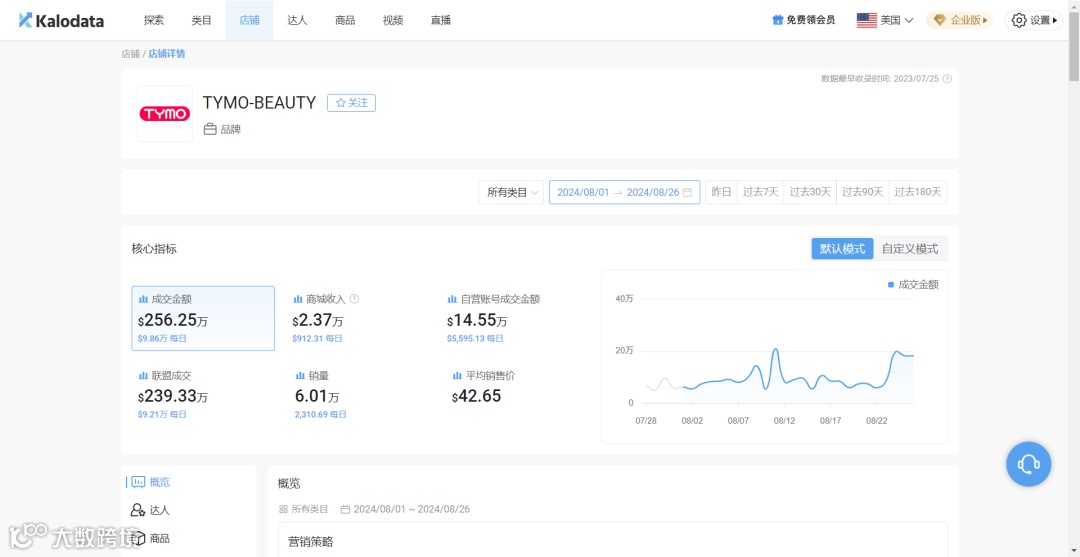
Task: Click the 营销策略 section heading
Action: (x=311, y=542)
